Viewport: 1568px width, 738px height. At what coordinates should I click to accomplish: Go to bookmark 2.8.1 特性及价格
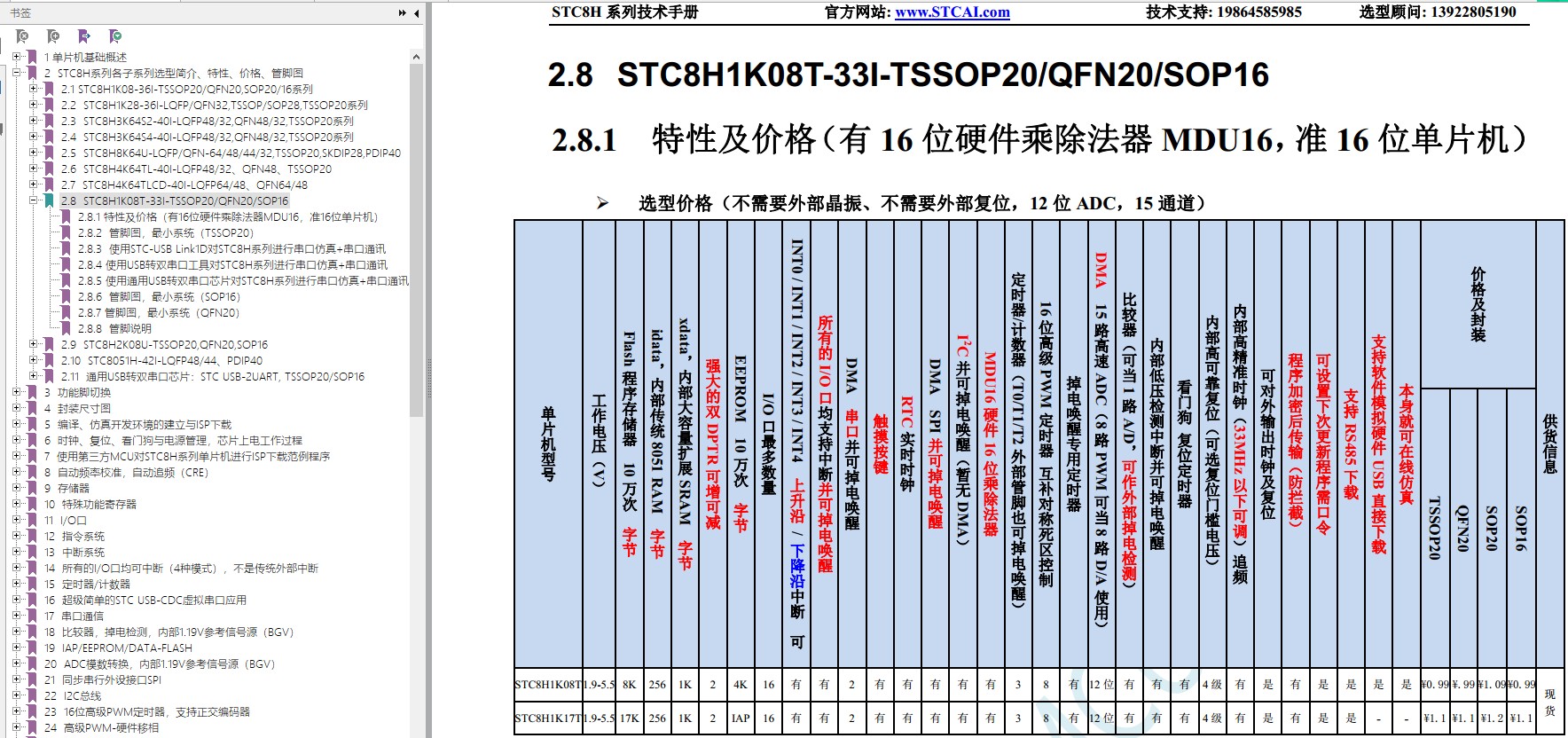(x=228, y=216)
